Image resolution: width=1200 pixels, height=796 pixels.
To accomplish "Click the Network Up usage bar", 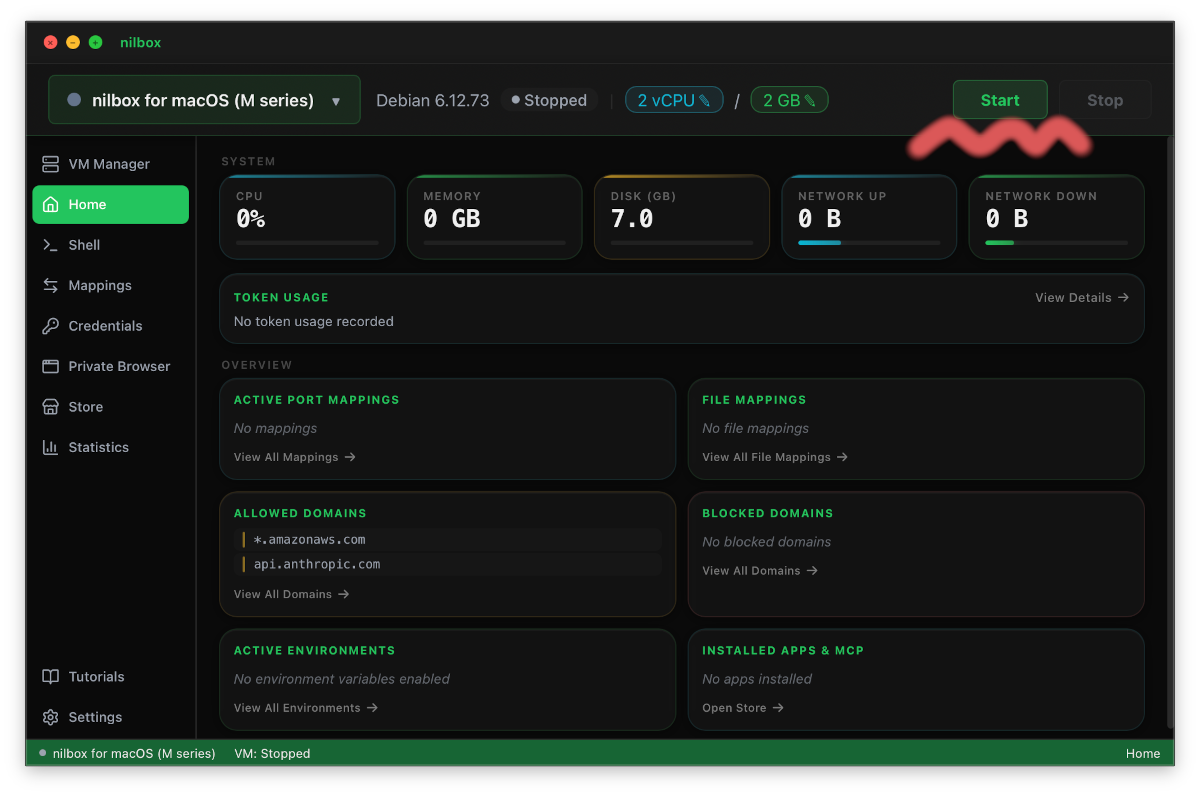I will coord(868,242).
